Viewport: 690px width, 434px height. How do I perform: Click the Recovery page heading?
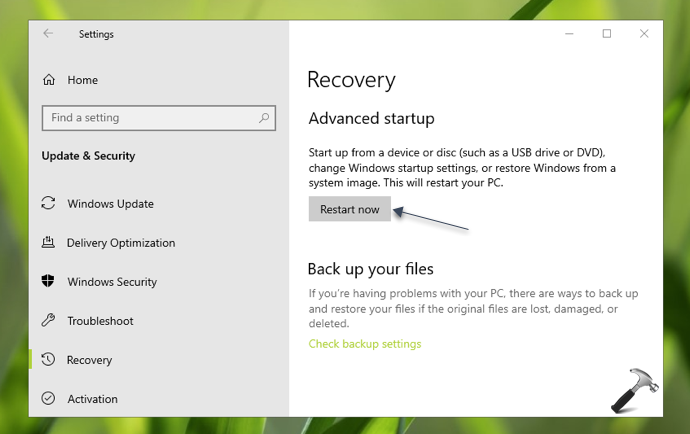coord(351,80)
